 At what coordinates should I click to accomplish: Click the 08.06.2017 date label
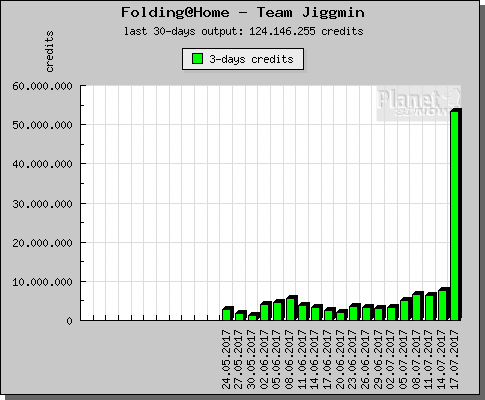tap(290, 359)
